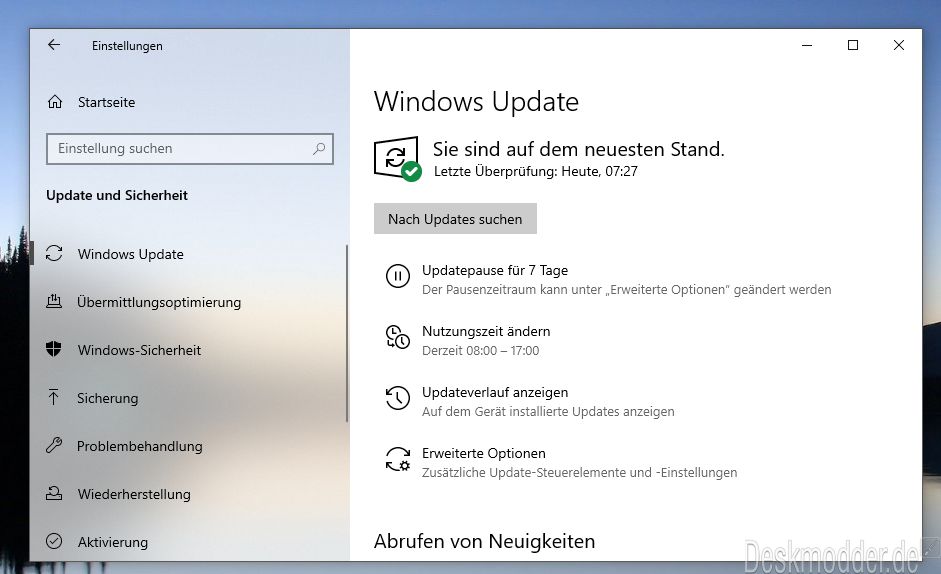Click the Windows-Sicherheit shield icon
The width and height of the screenshot is (941, 574).
point(54,349)
